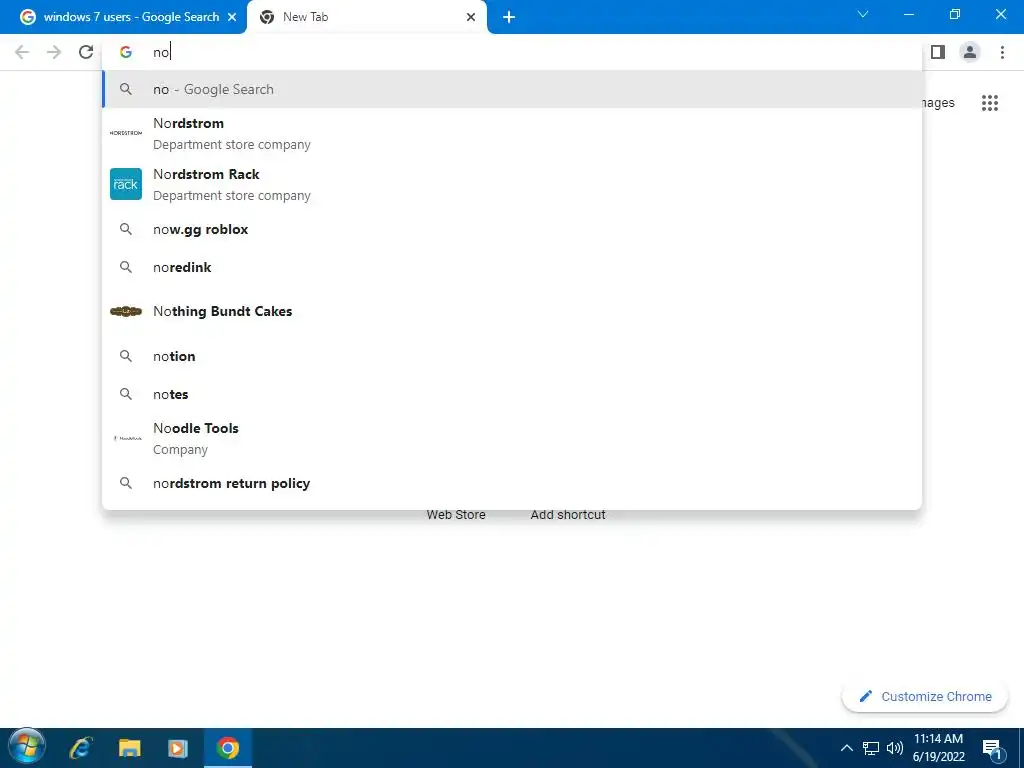The image size is (1024, 768).
Task: Click the forward navigation arrow
Action: click(x=54, y=52)
